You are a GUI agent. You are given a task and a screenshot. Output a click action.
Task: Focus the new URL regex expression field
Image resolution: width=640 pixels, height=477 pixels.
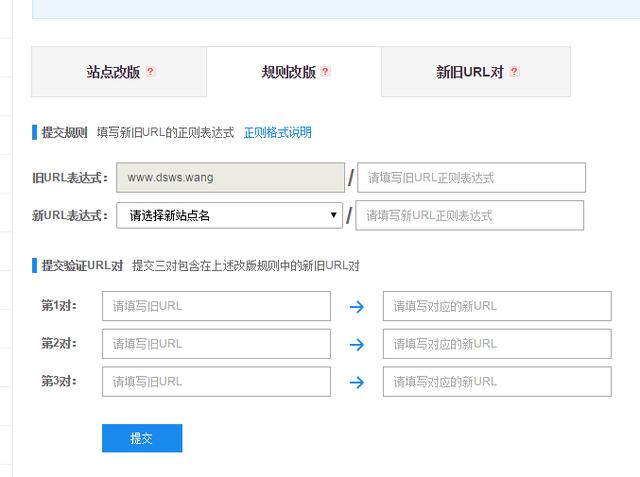click(469, 215)
